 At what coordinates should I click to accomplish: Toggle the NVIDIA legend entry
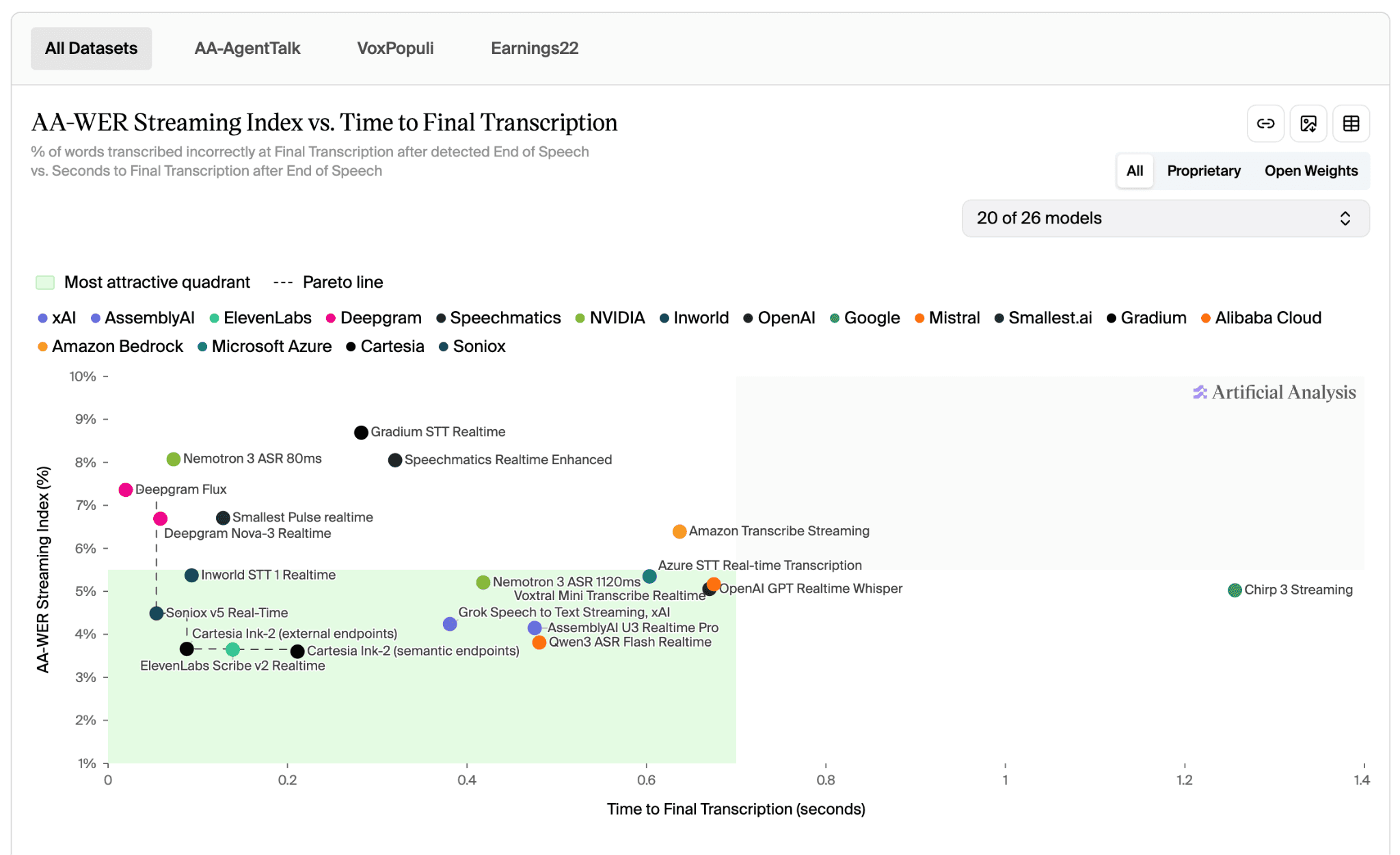pos(610,318)
